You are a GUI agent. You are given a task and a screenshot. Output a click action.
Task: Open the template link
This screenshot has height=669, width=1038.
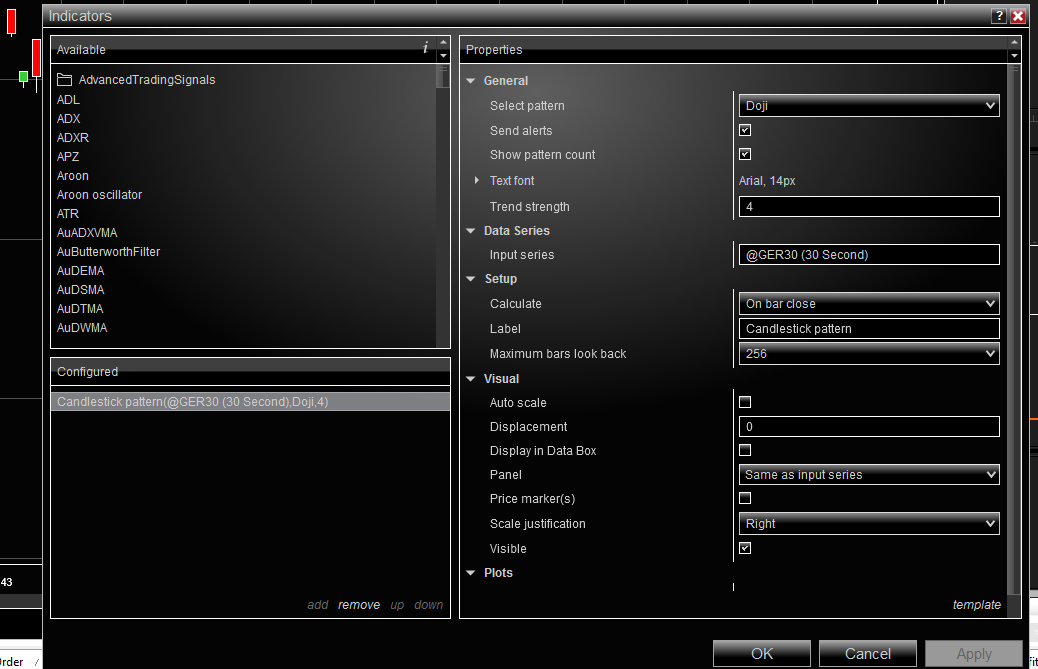point(976,605)
